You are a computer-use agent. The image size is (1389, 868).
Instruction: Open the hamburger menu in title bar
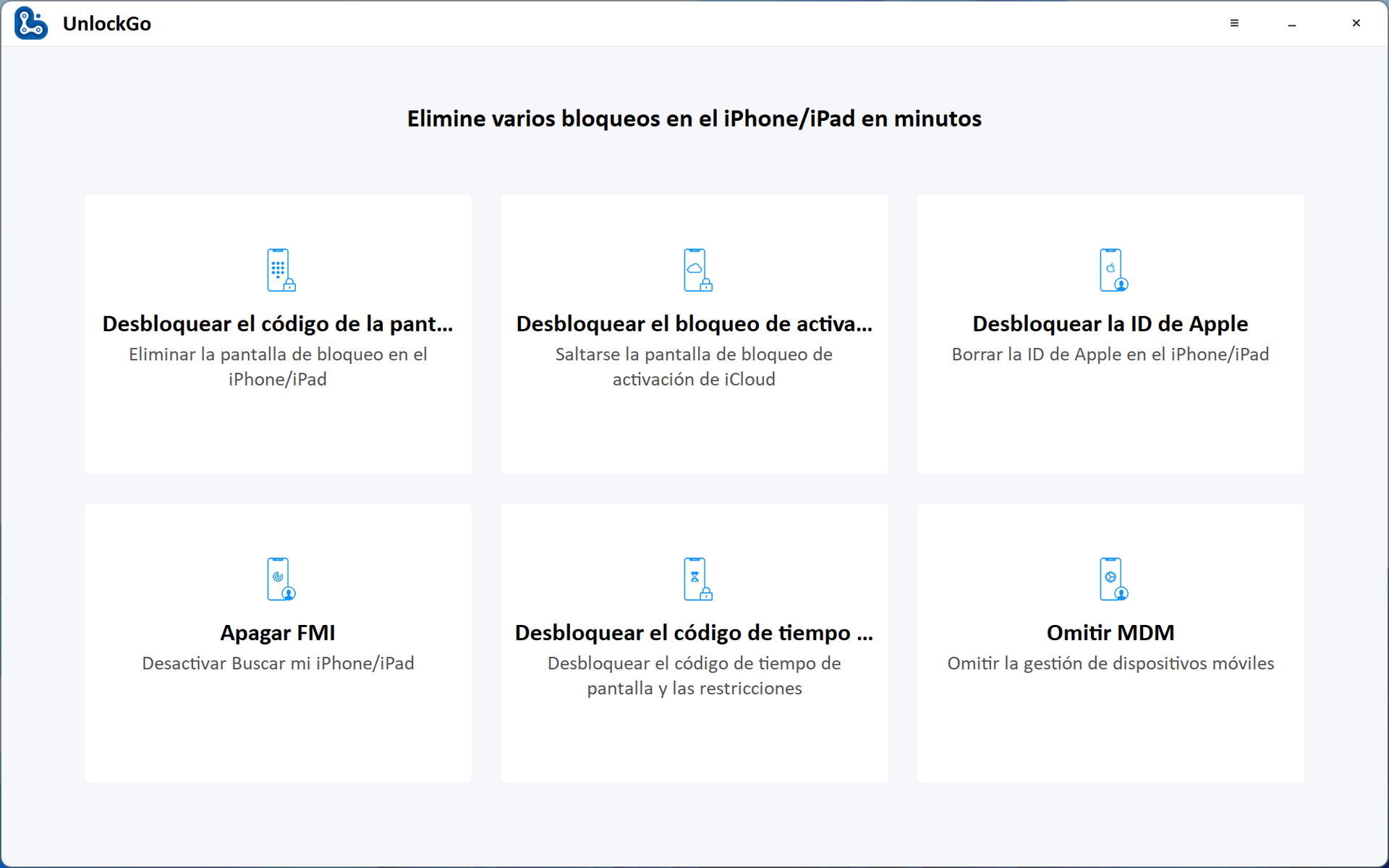tap(1234, 23)
